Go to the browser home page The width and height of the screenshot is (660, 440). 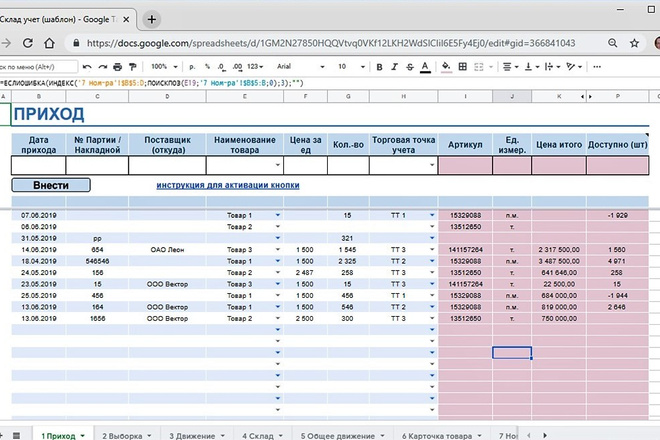point(50,43)
